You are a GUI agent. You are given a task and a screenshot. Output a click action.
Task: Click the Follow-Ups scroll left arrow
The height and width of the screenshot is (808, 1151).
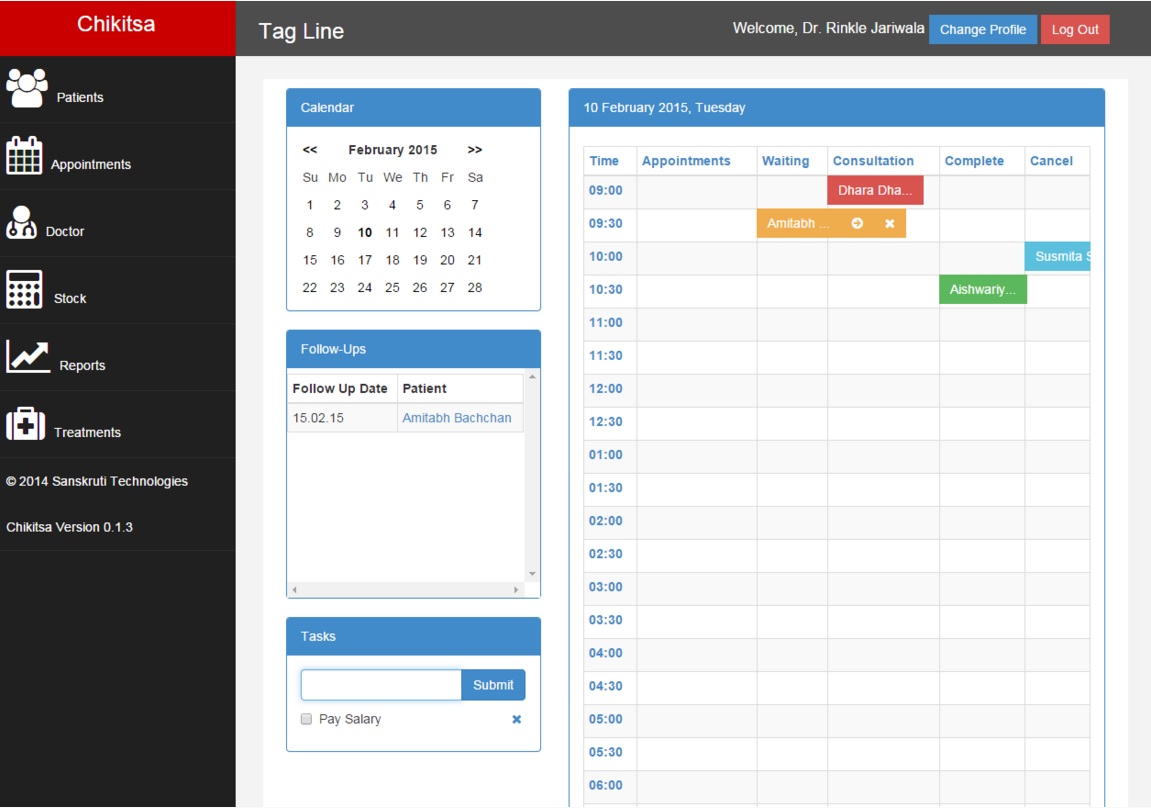[294, 589]
